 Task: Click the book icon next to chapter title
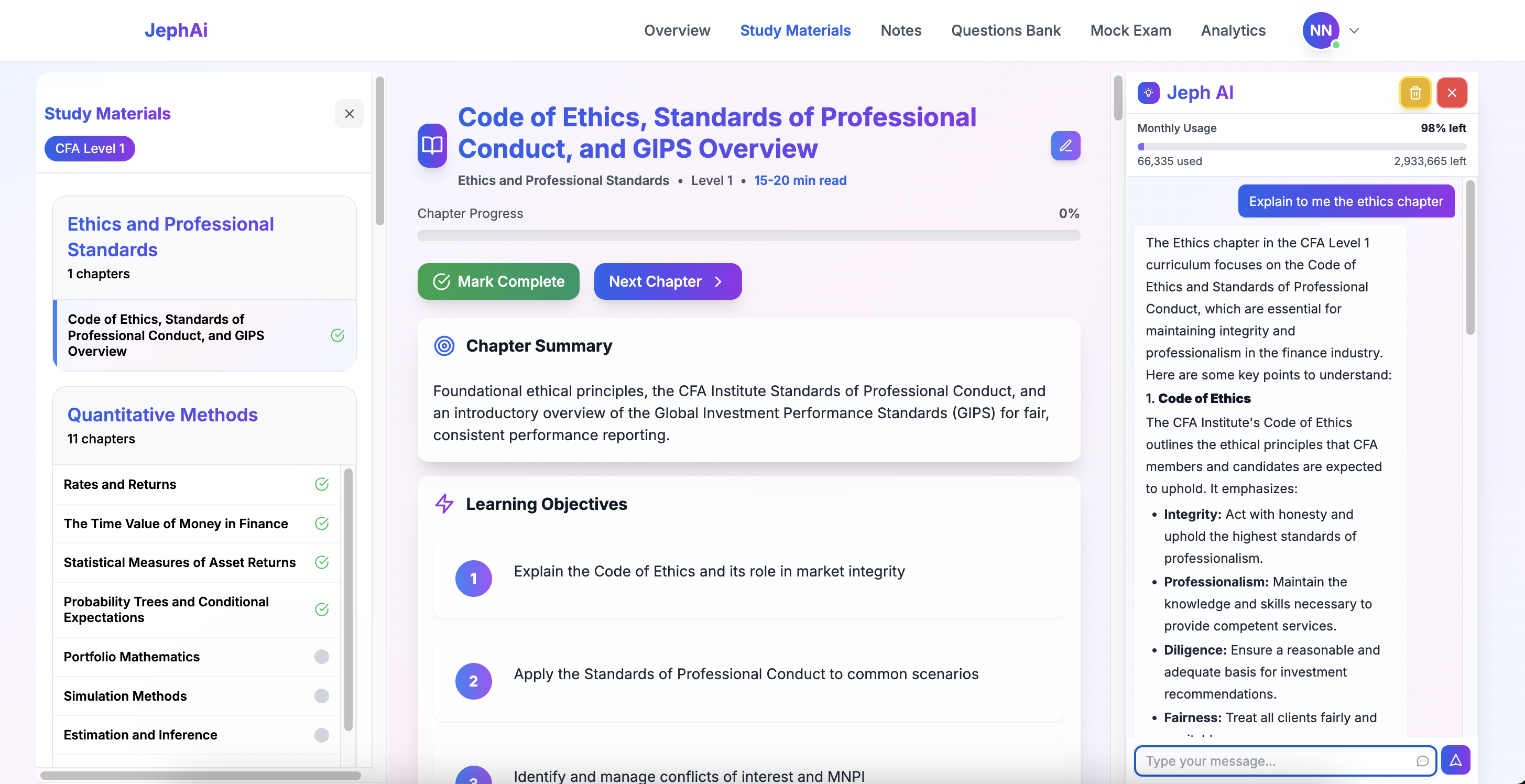(432, 146)
